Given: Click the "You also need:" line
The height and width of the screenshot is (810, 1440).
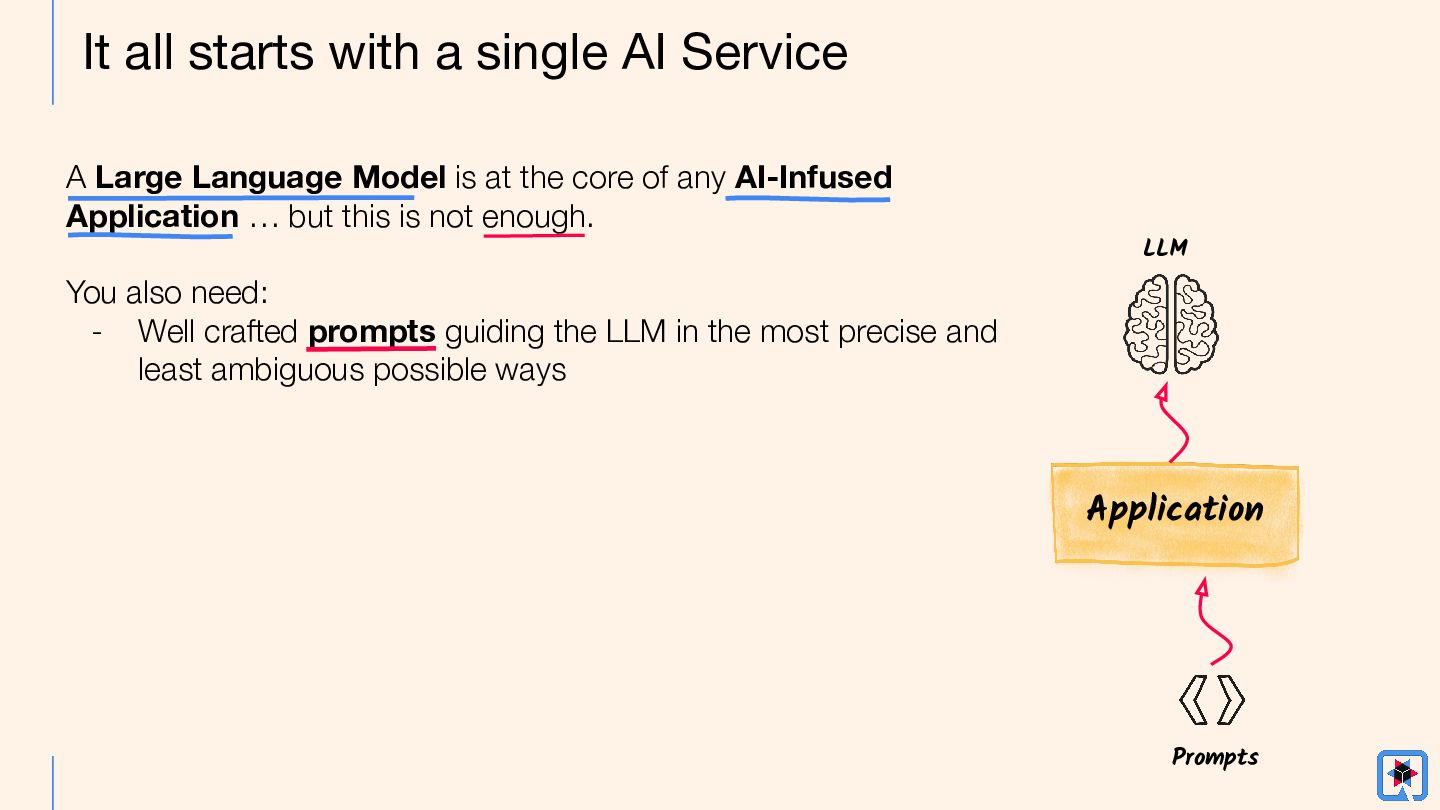Looking at the screenshot, I should [166, 293].
